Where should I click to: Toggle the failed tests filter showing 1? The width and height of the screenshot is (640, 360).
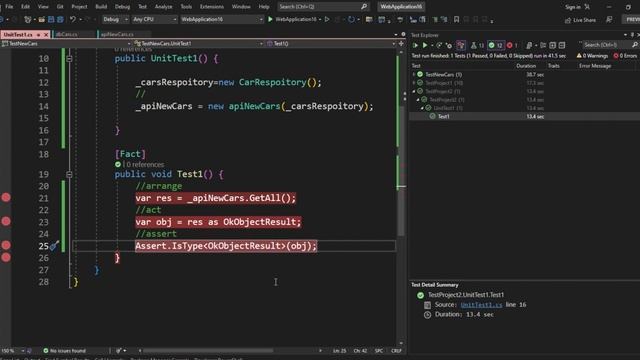[512, 45]
